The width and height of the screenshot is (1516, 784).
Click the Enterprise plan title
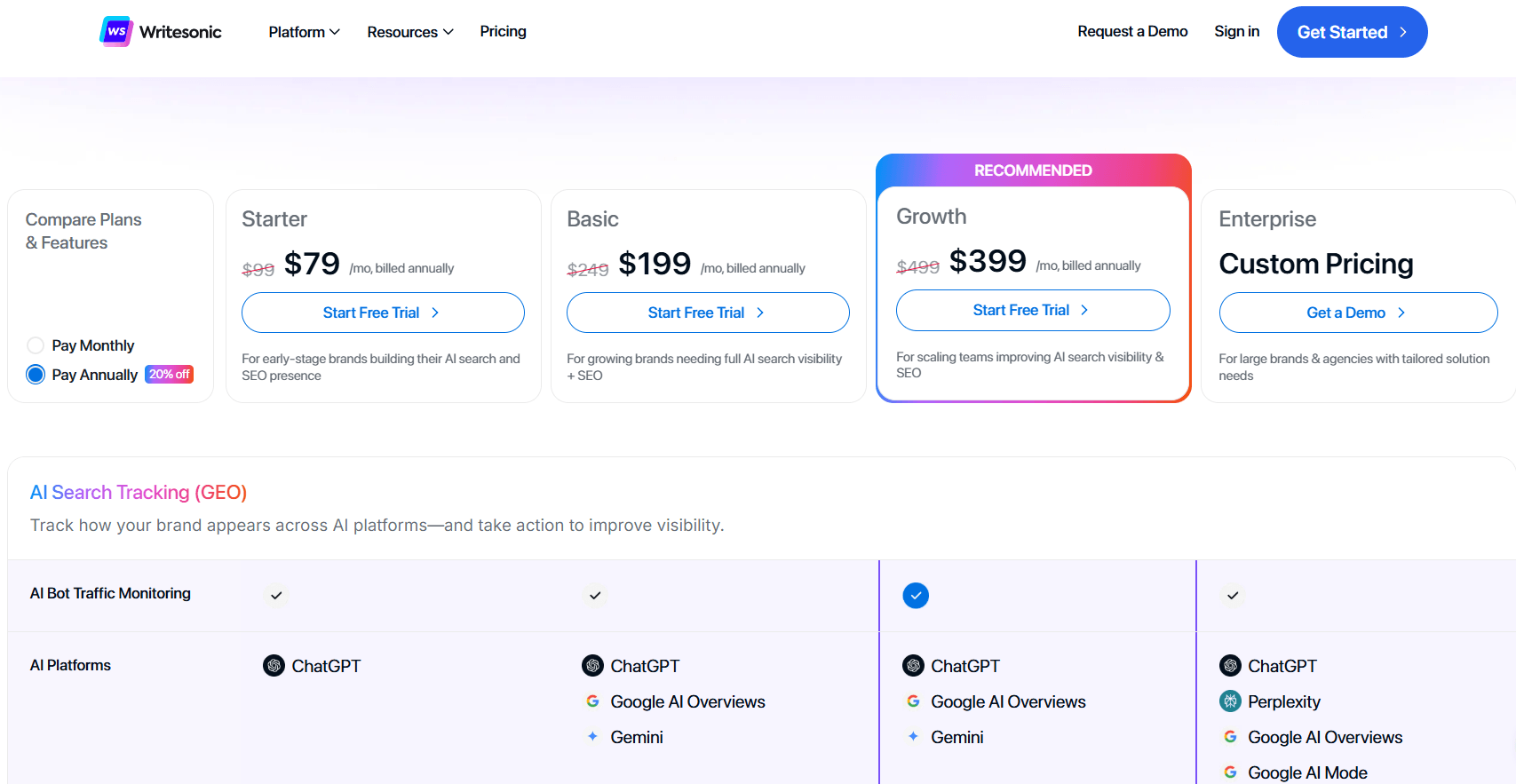click(1267, 219)
